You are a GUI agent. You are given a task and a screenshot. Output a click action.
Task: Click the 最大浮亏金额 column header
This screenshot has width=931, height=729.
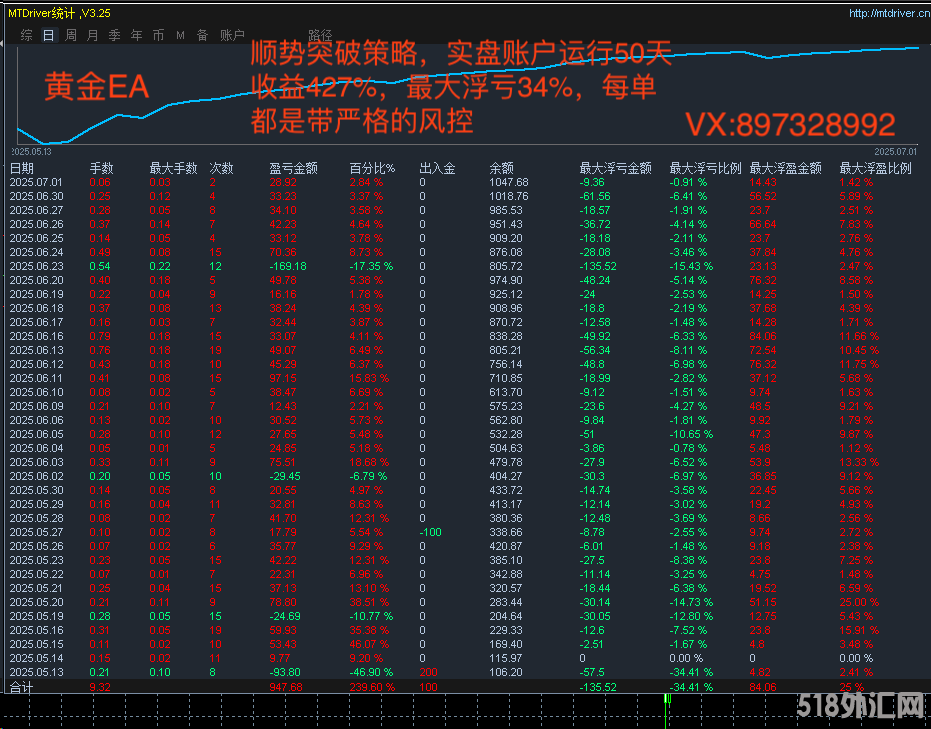click(x=616, y=169)
